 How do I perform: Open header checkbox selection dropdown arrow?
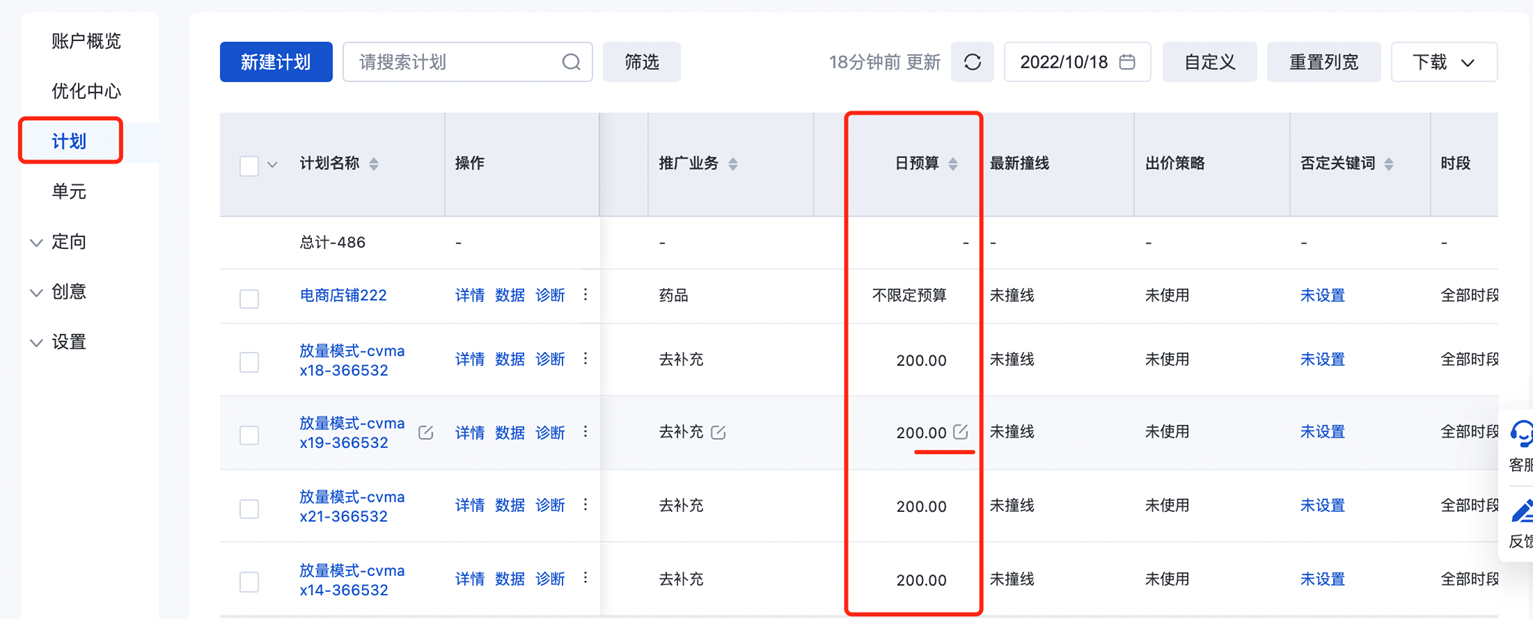272,165
